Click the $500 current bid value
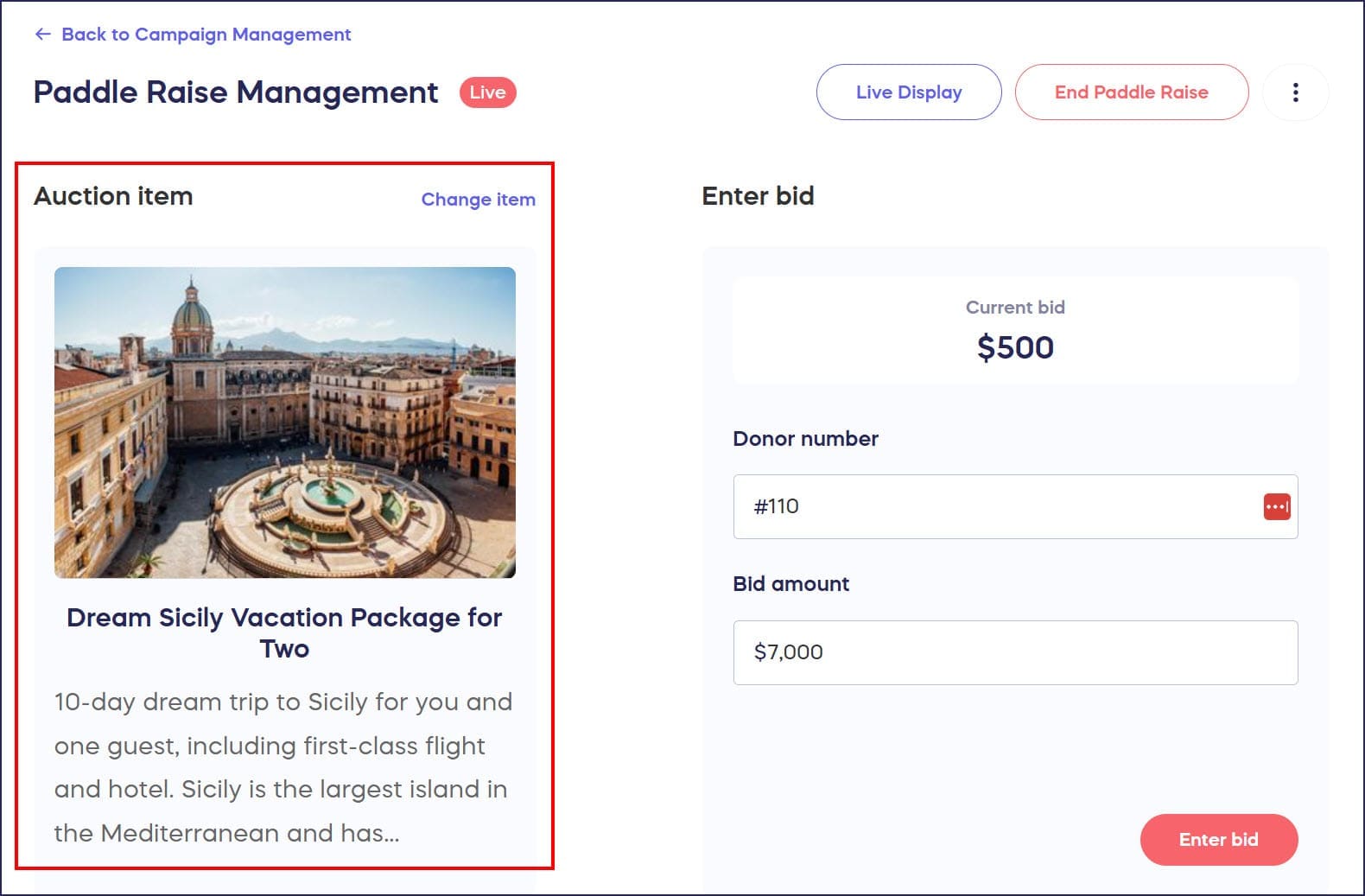 point(1015,347)
